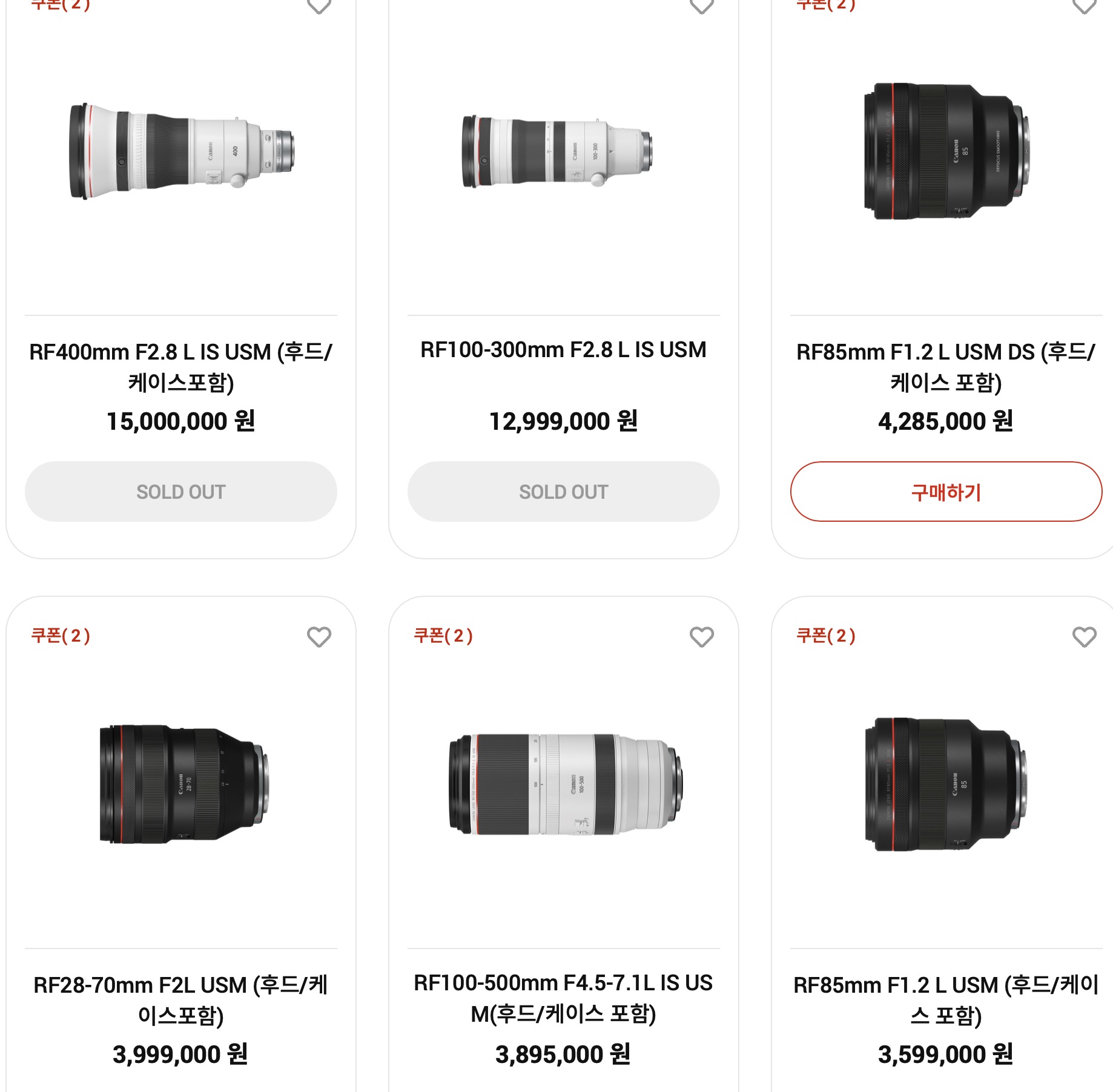1113x1092 pixels.
Task: Favorite the RF85mm F1.2 L USM heart icon
Action: (1085, 636)
